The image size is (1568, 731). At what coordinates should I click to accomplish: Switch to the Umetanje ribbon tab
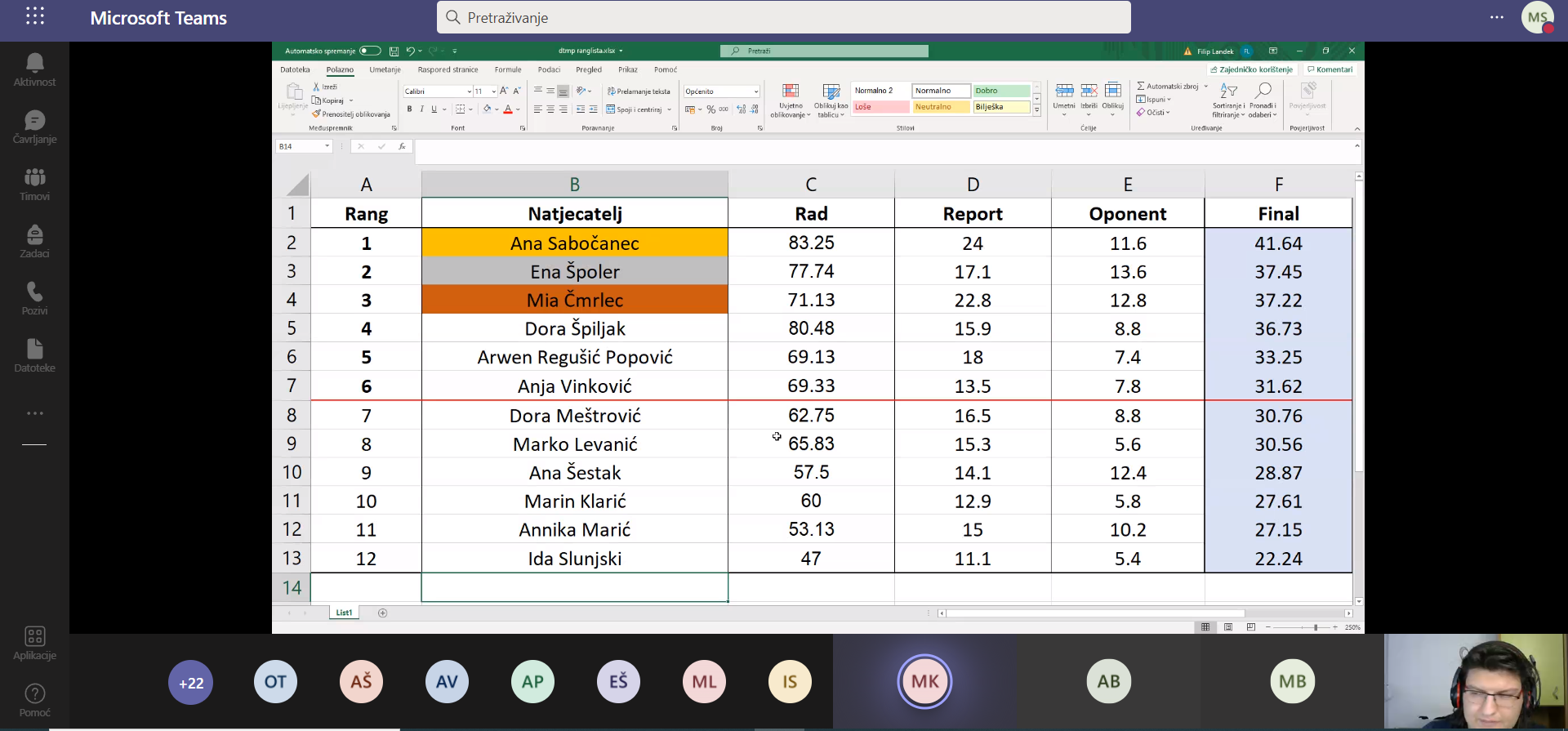[x=385, y=69]
